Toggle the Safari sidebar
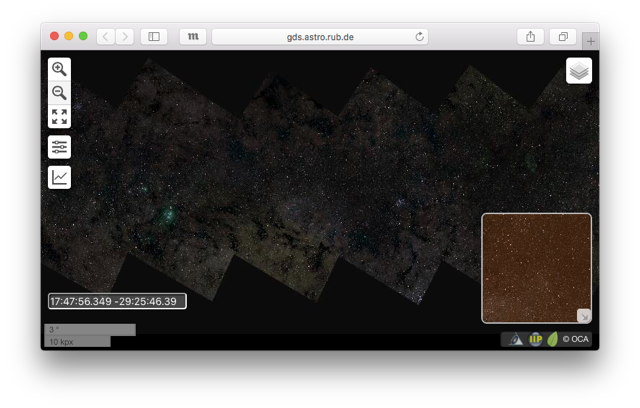The width and height of the screenshot is (640, 408). click(154, 36)
